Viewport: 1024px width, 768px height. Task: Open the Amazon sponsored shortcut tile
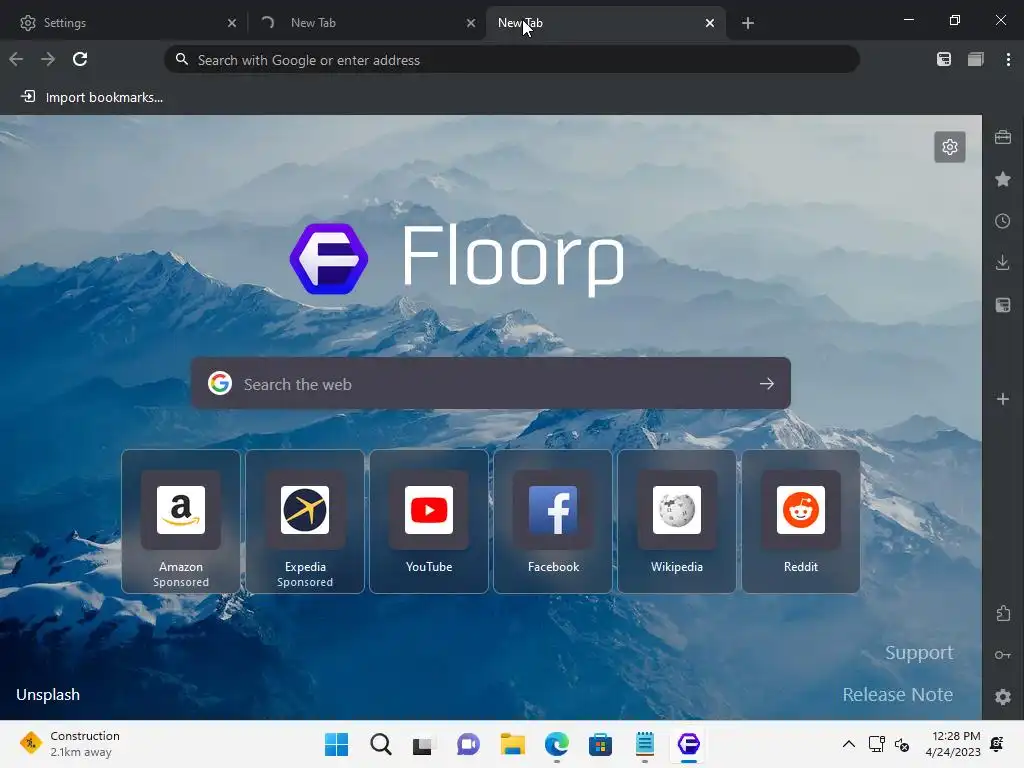[181, 521]
